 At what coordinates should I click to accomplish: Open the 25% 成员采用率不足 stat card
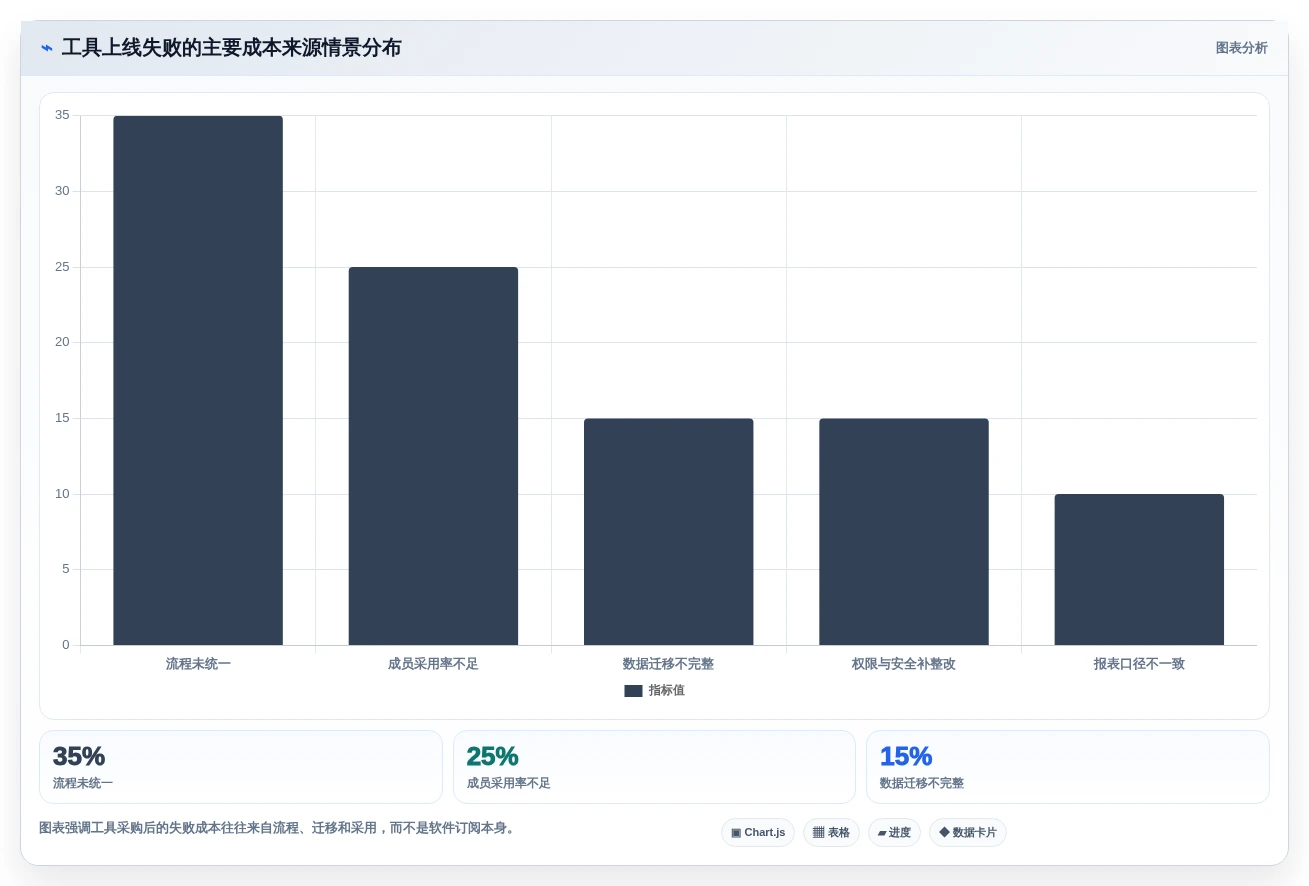coord(654,767)
